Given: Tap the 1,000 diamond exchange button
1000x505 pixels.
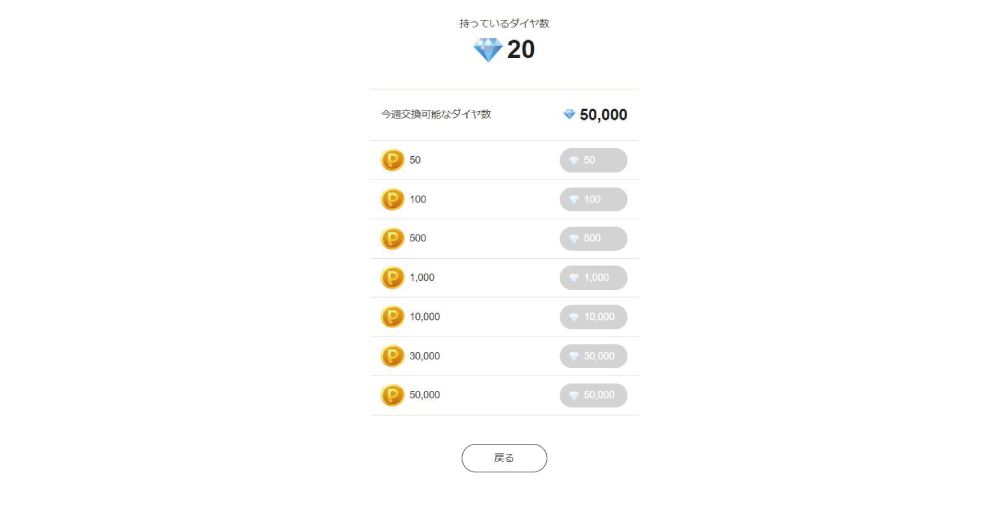Looking at the screenshot, I should pyautogui.click(x=593, y=277).
